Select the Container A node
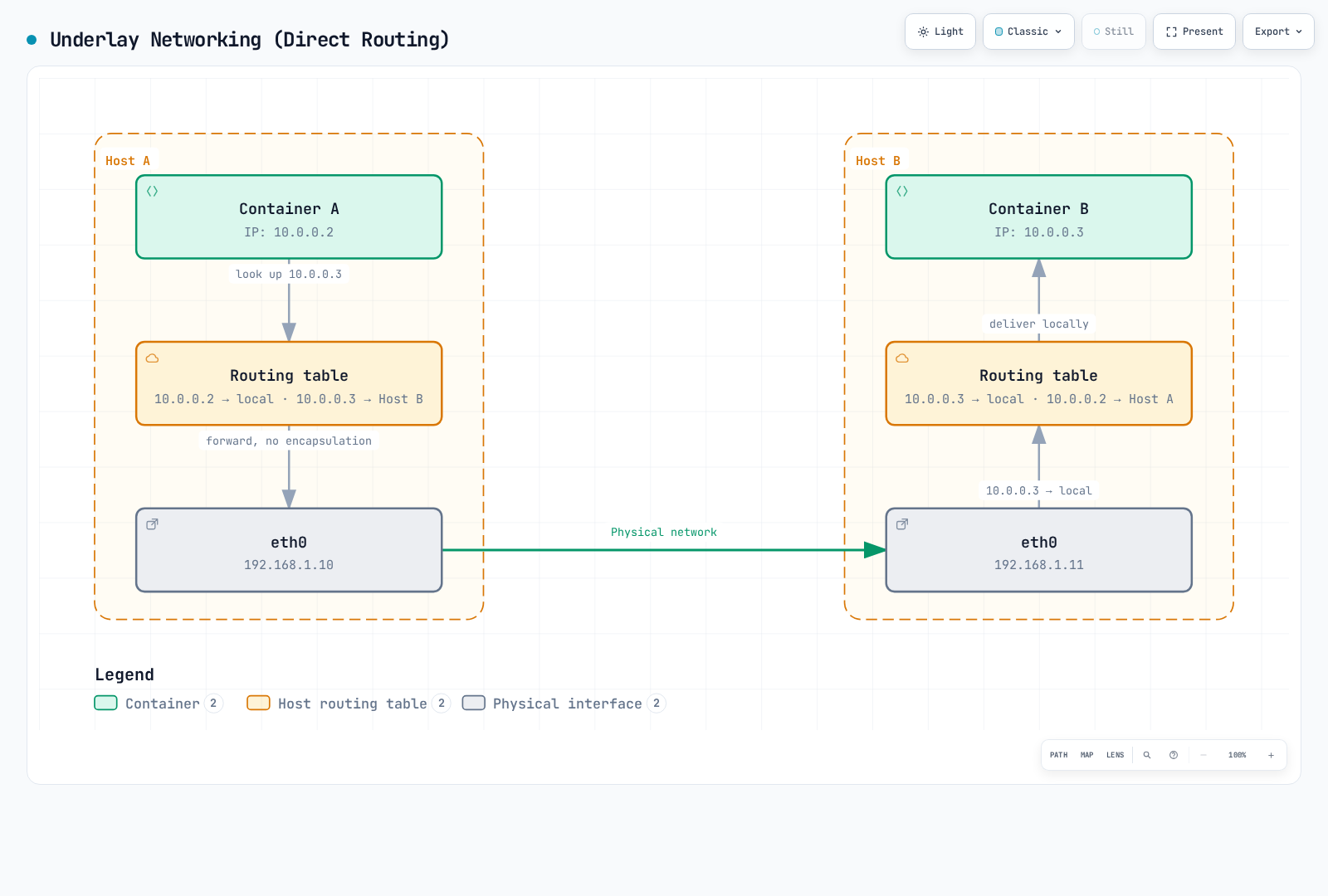Screen dimensions: 1328x896 (289, 217)
